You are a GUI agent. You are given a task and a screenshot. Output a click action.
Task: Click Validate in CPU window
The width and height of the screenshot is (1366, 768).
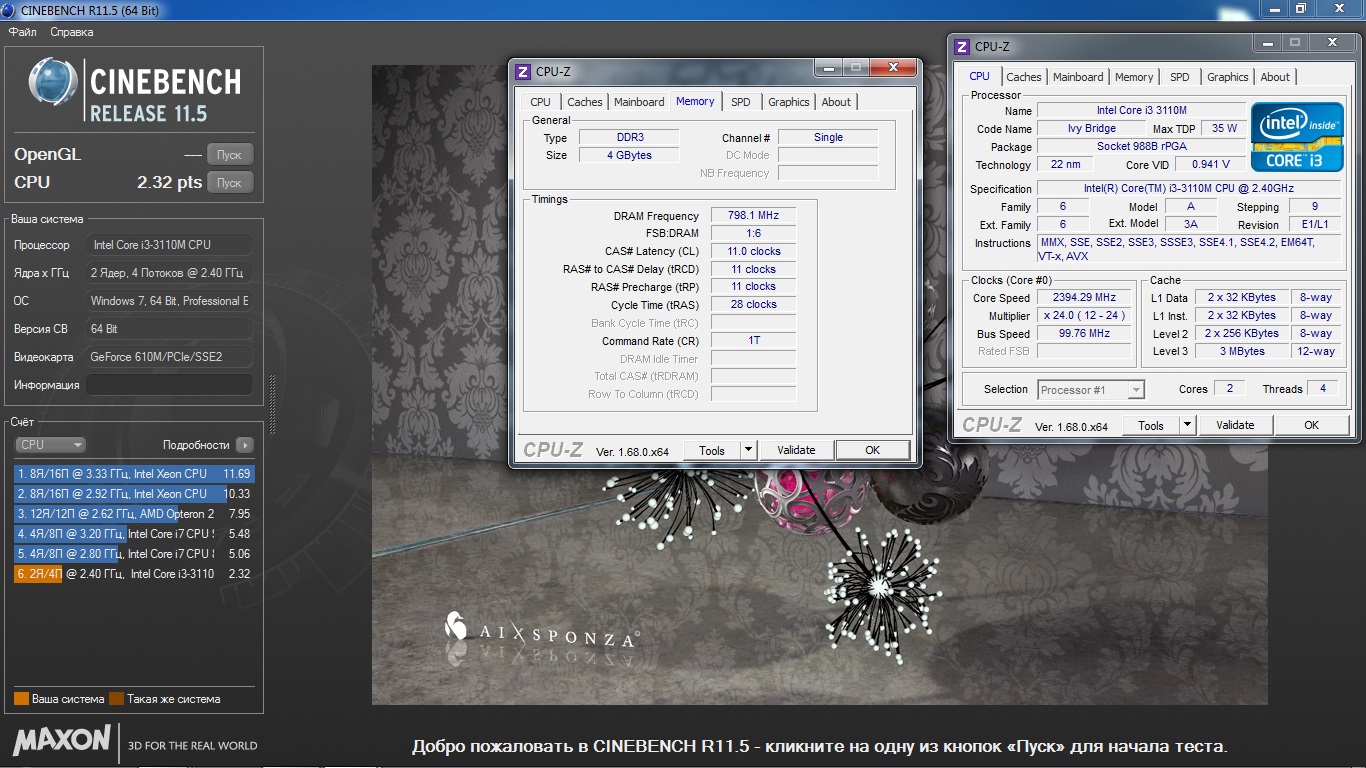click(x=1235, y=425)
